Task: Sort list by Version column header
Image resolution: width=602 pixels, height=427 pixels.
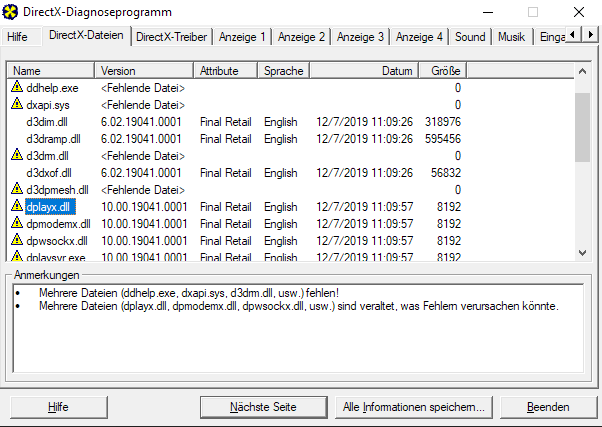Action: click(x=144, y=71)
